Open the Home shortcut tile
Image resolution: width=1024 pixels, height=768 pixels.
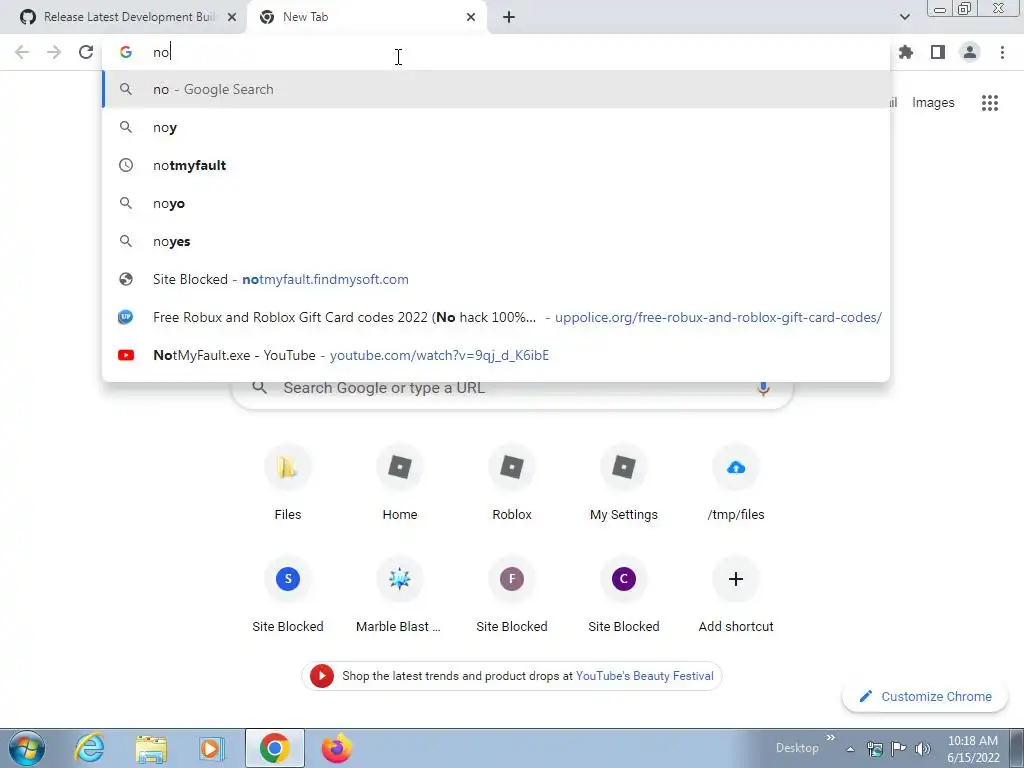pyautogui.click(x=400, y=485)
